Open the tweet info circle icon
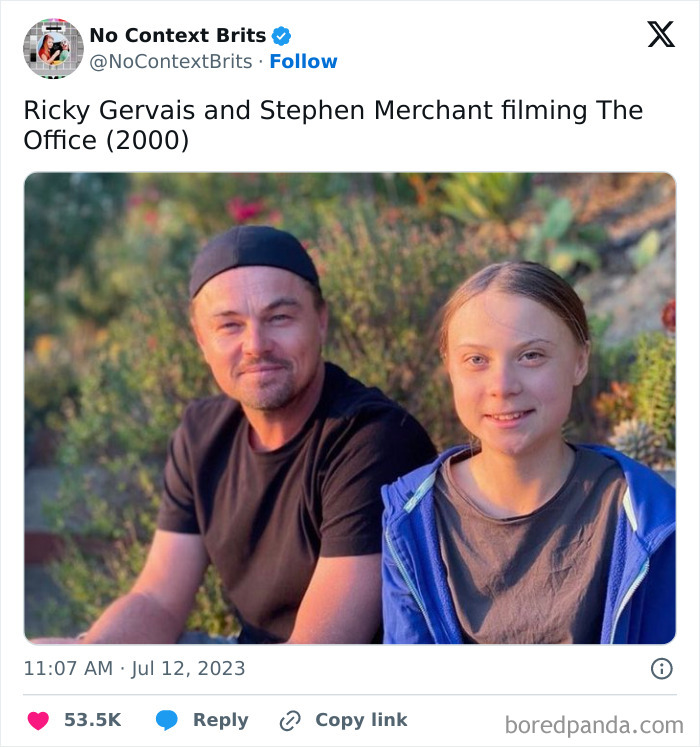Viewport: 700px width, 747px height. (661, 668)
